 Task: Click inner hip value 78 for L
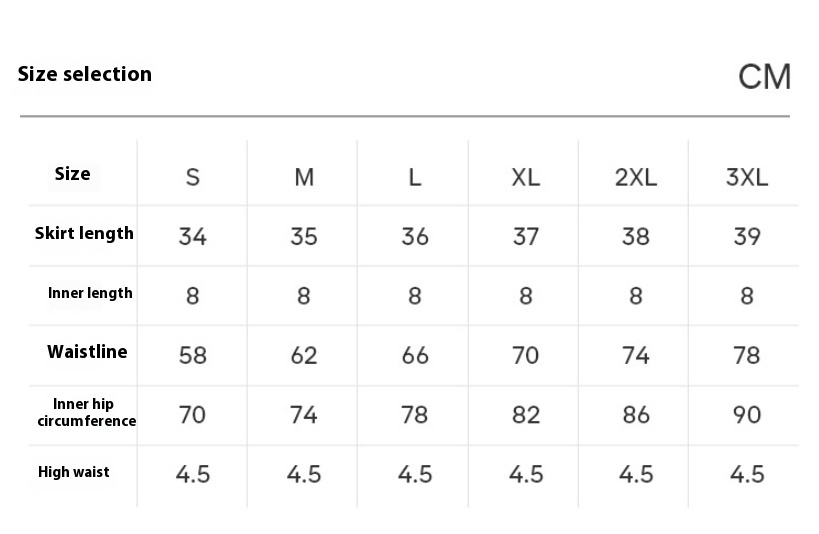(415, 415)
